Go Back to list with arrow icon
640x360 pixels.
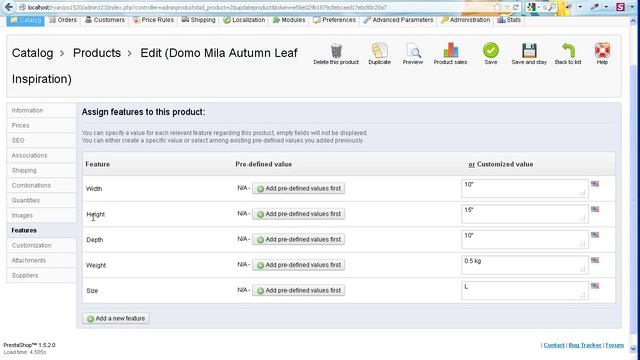[568, 51]
